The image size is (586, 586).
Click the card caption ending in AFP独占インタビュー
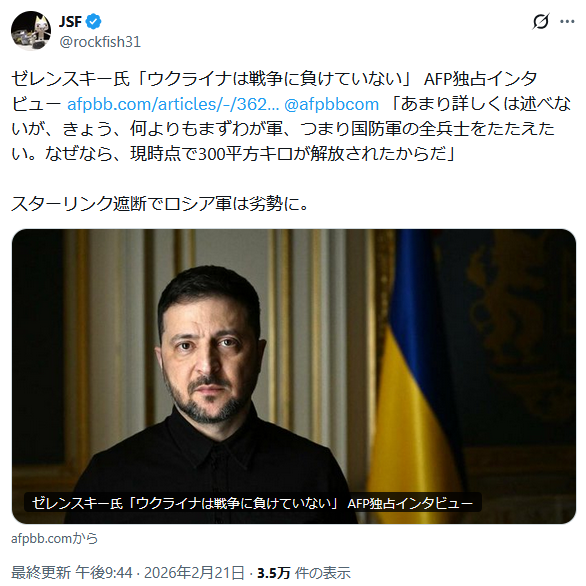[253, 503]
